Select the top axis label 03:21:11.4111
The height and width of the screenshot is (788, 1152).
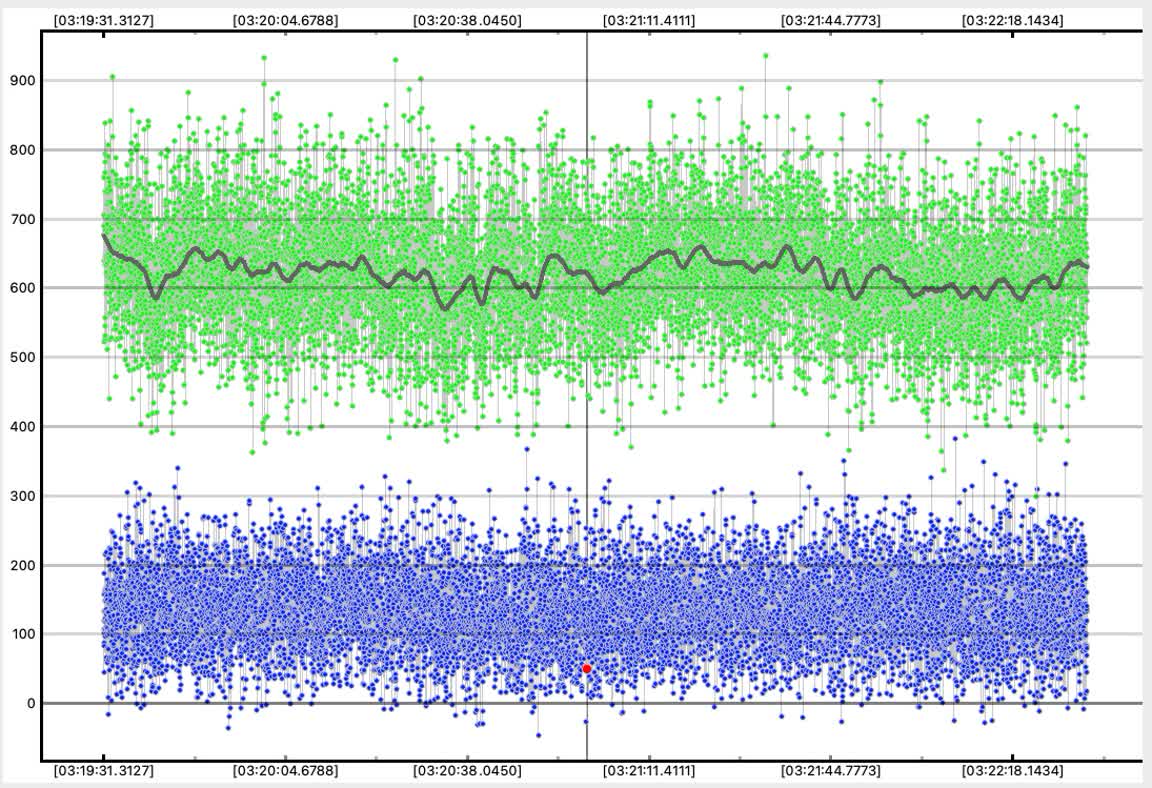pos(649,20)
